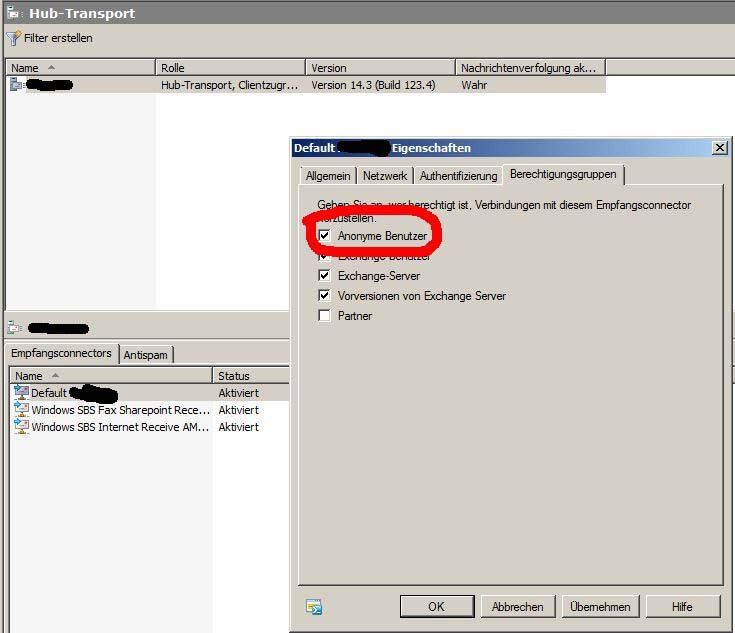This screenshot has height=633, width=735.
Task: Click the Abbrechen button
Action: coord(518,607)
